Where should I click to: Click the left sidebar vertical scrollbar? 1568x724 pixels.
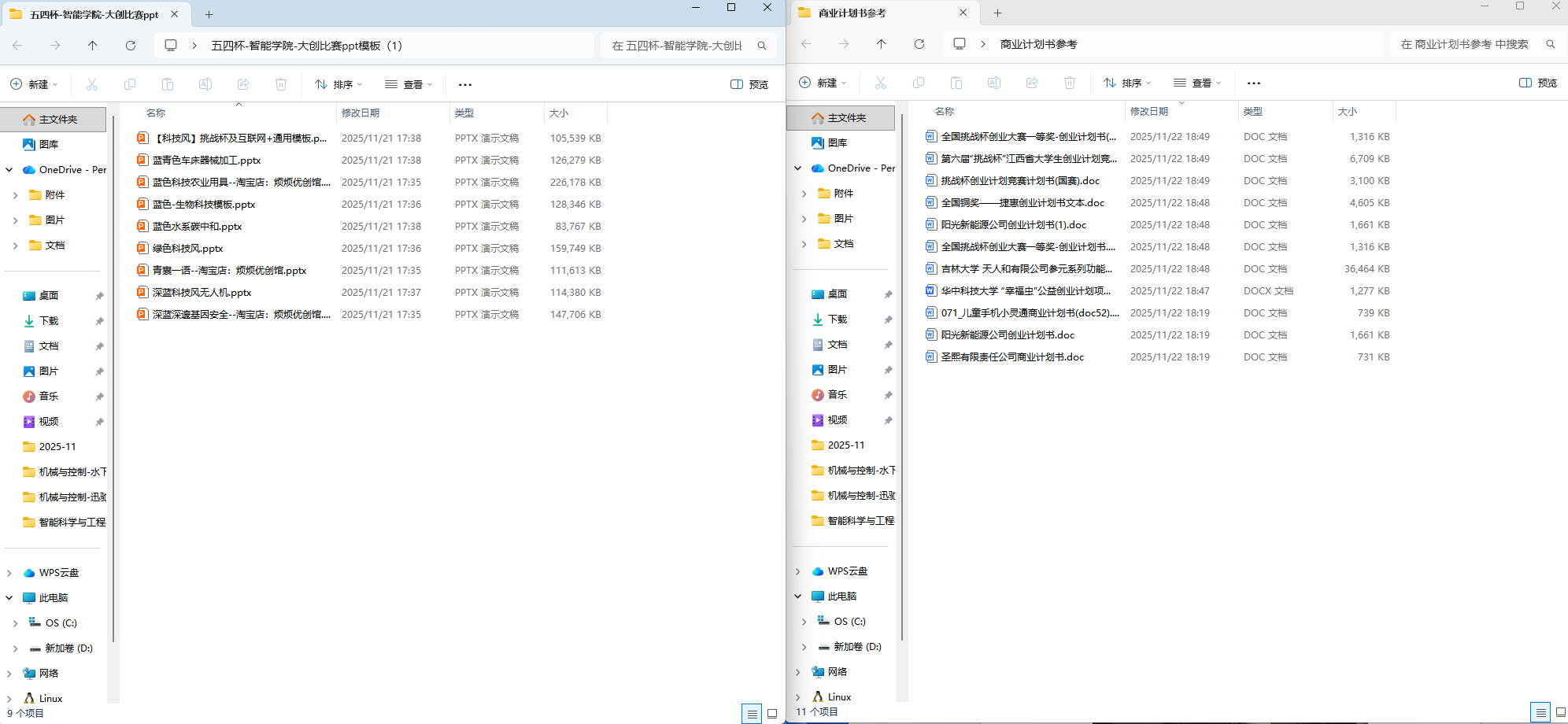(113, 378)
